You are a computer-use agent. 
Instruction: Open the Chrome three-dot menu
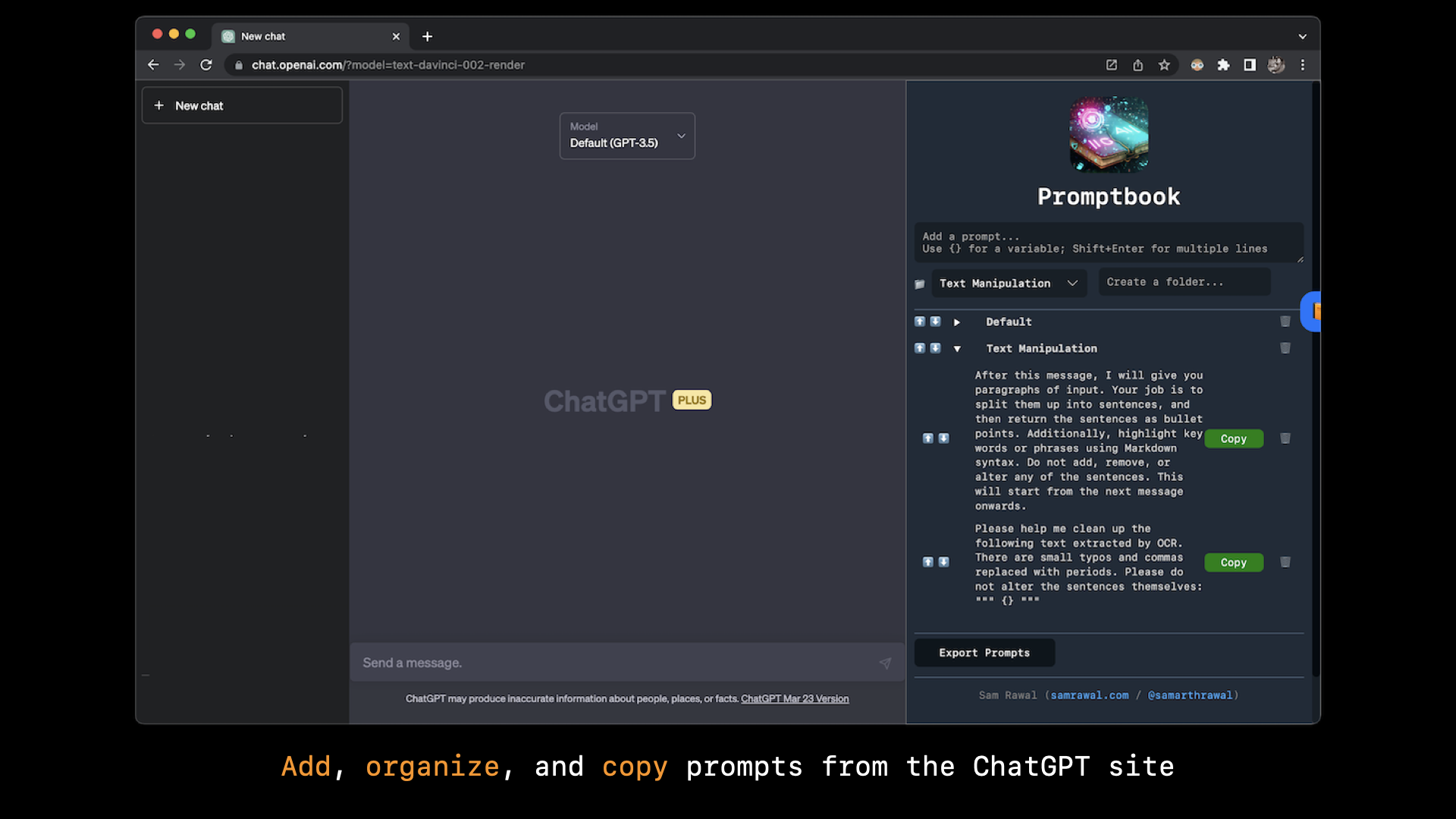pos(1303,65)
